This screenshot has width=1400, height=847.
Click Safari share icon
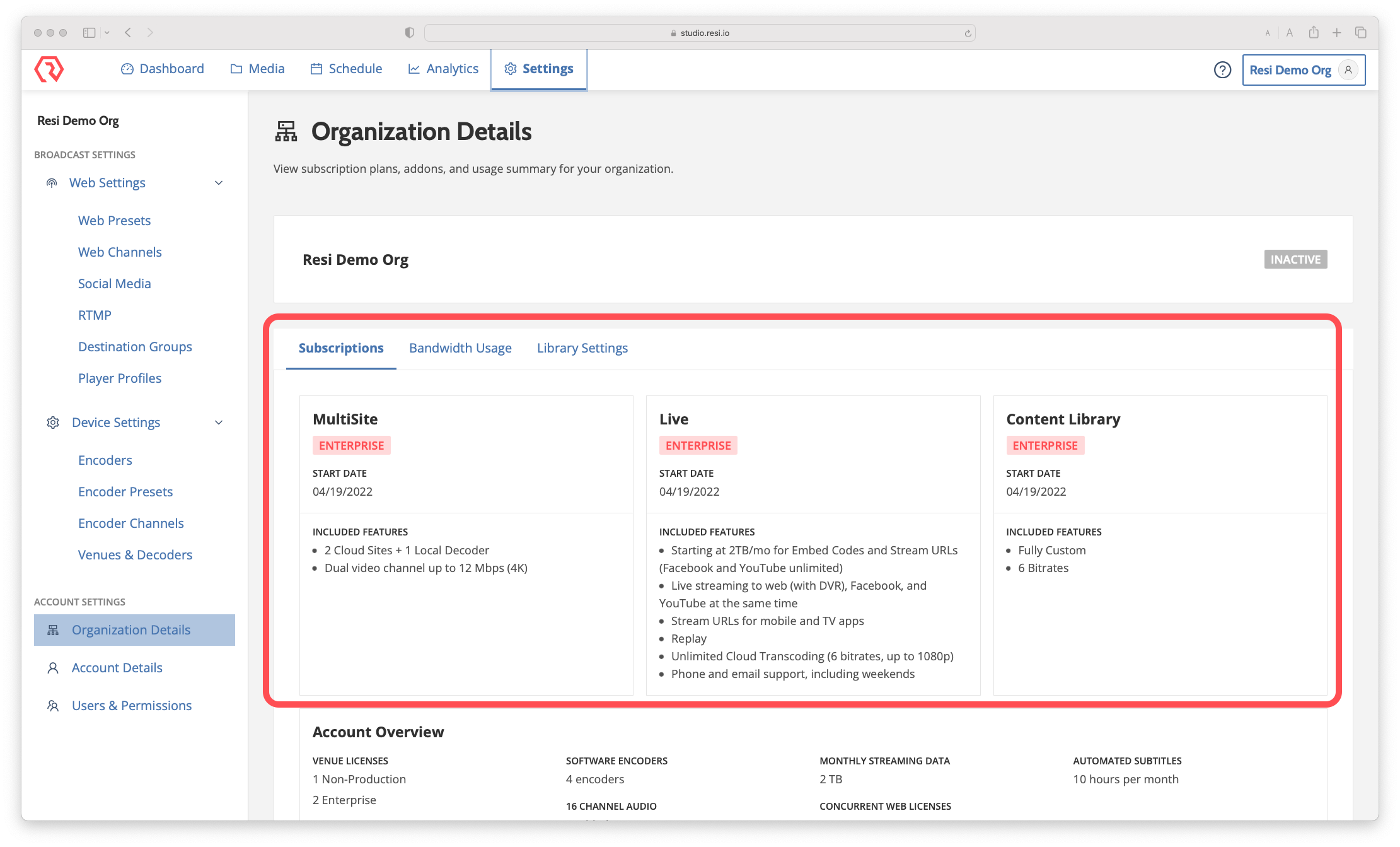[x=1314, y=33]
